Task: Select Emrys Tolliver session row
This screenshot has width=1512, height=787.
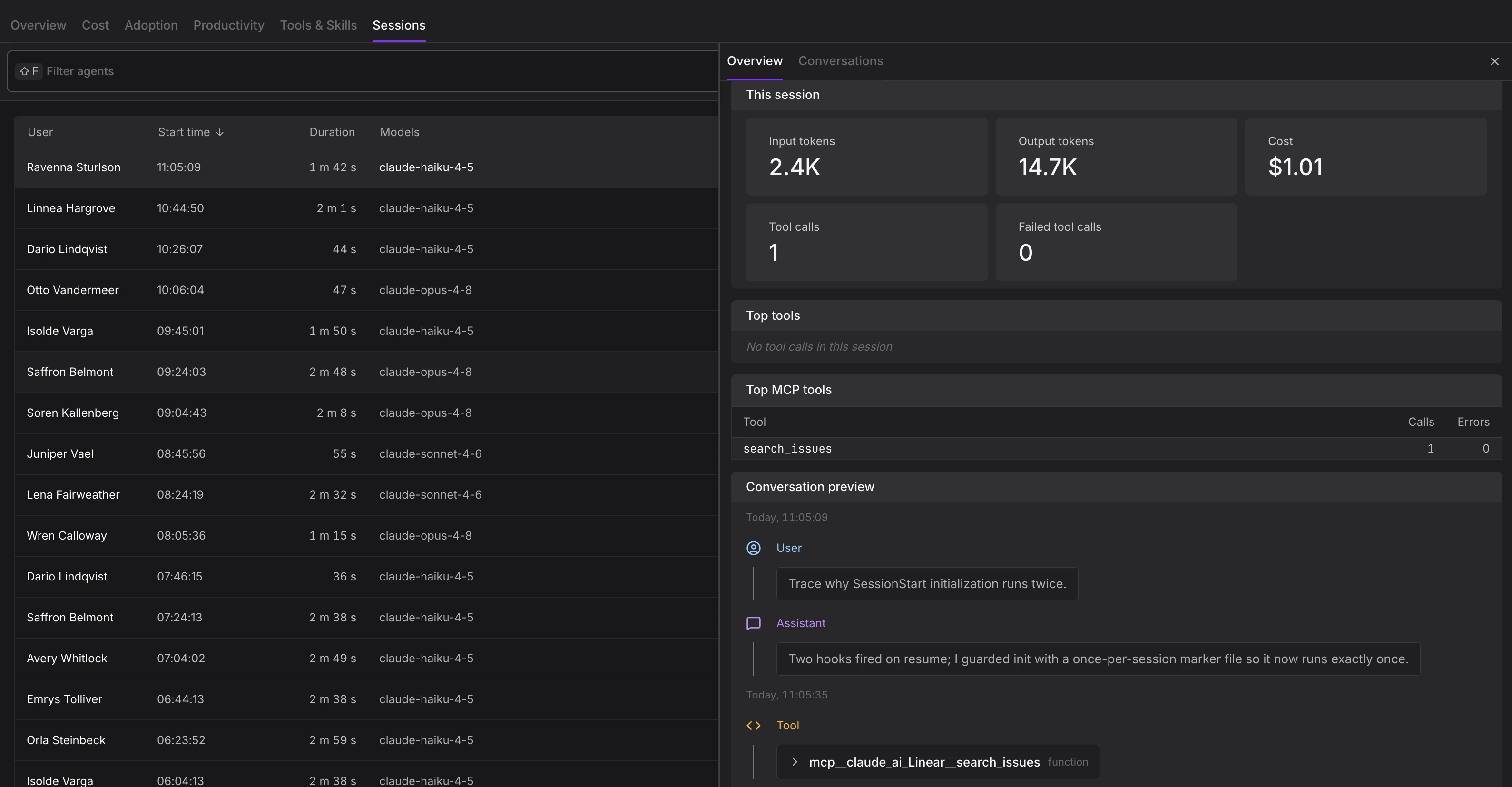Action: click(x=366, y=699)
